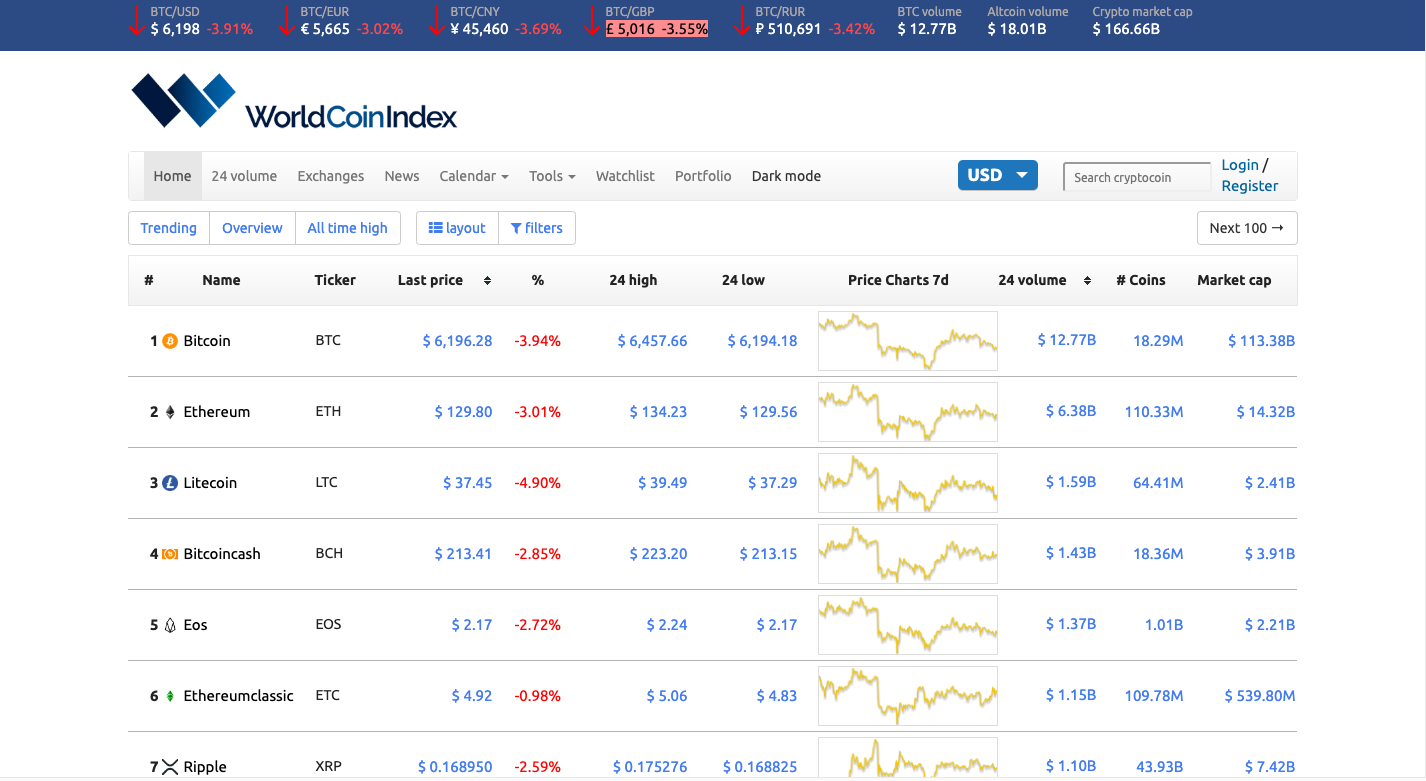Image resolution: width=1426 pixels, height=781 pixels.
Task: Sort by Last price column arrows
Action: point(487,281)
